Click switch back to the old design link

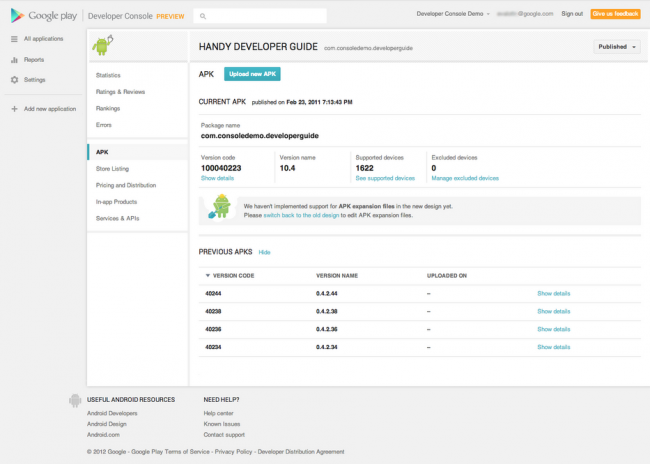click(x=301, y=216)
